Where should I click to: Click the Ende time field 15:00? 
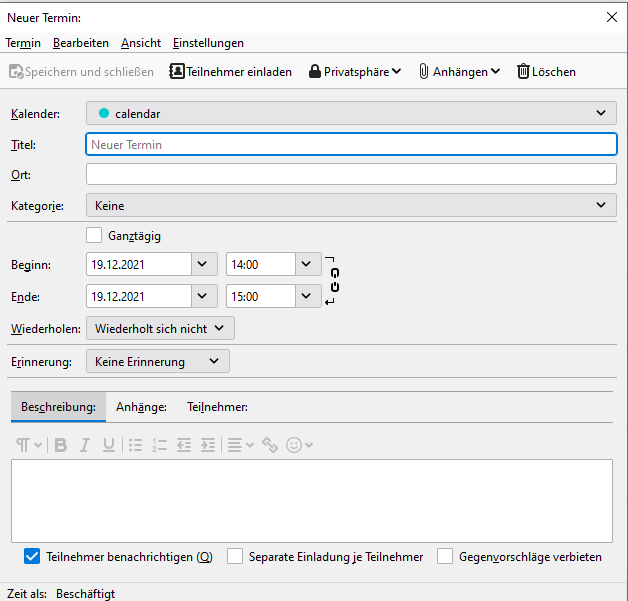(x=261, y=296)
